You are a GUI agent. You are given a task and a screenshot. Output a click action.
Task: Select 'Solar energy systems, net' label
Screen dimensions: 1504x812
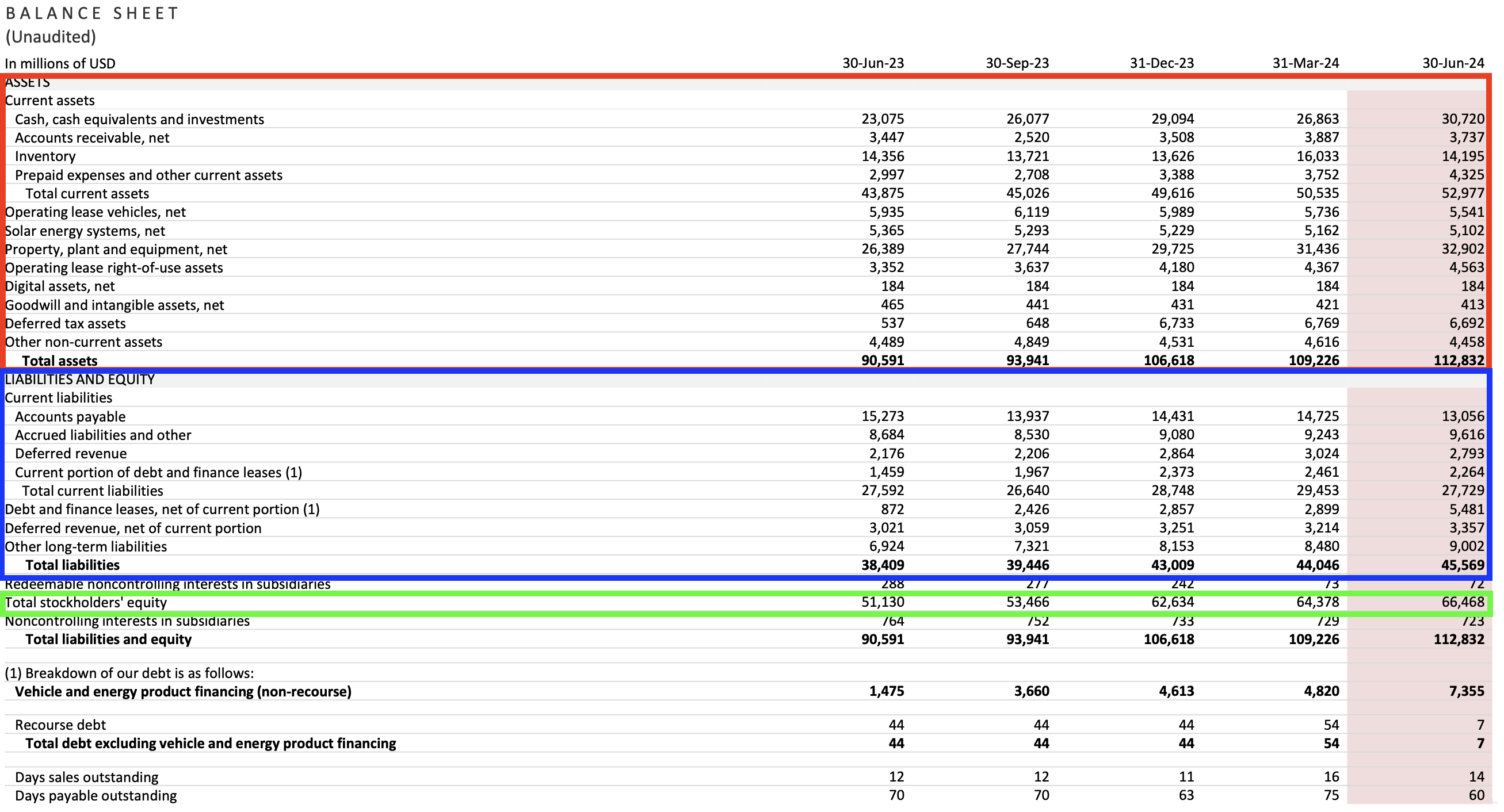click(x=85, y=231)
